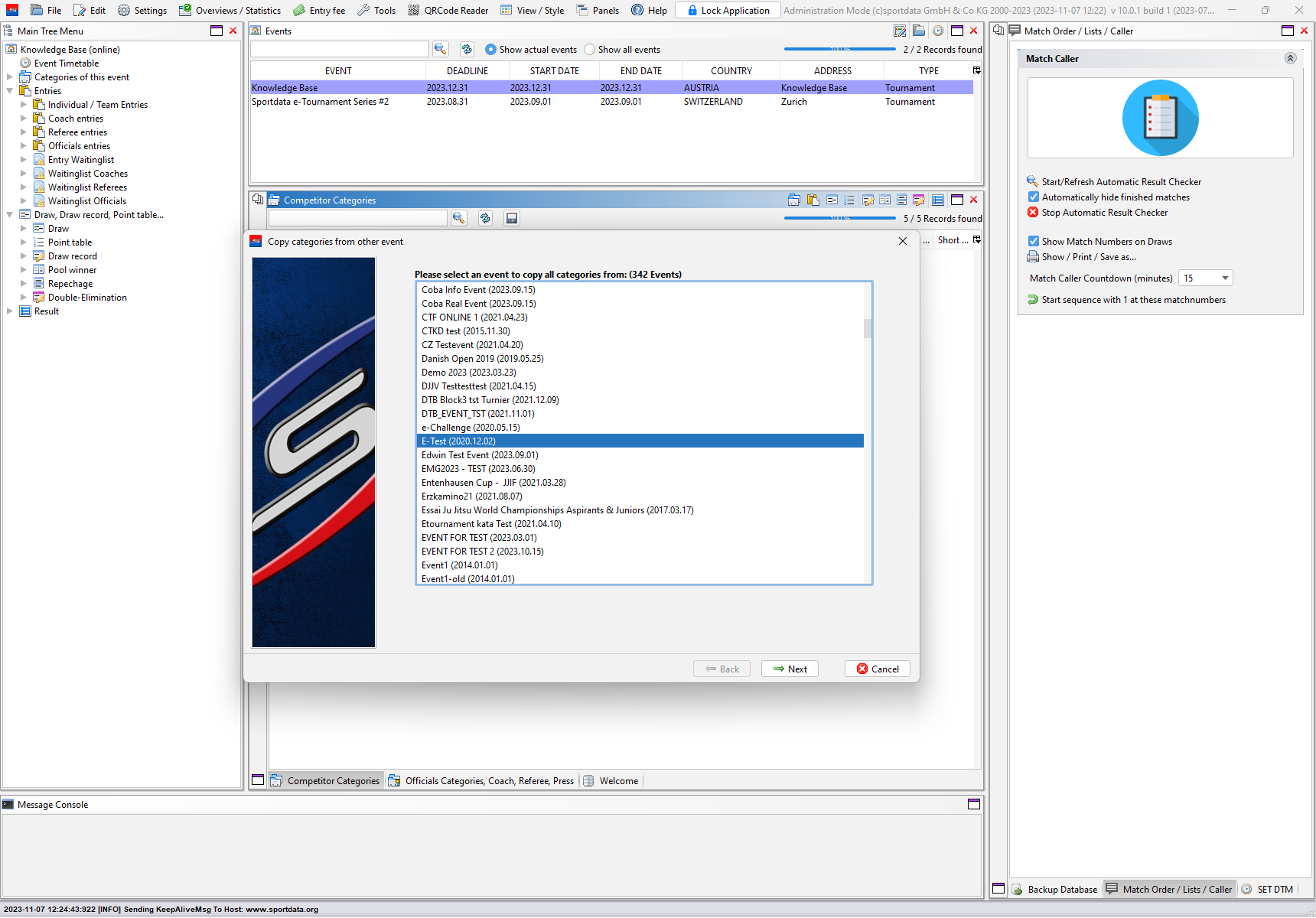Click the application logo in the top-left corner

tap(12, 10)
